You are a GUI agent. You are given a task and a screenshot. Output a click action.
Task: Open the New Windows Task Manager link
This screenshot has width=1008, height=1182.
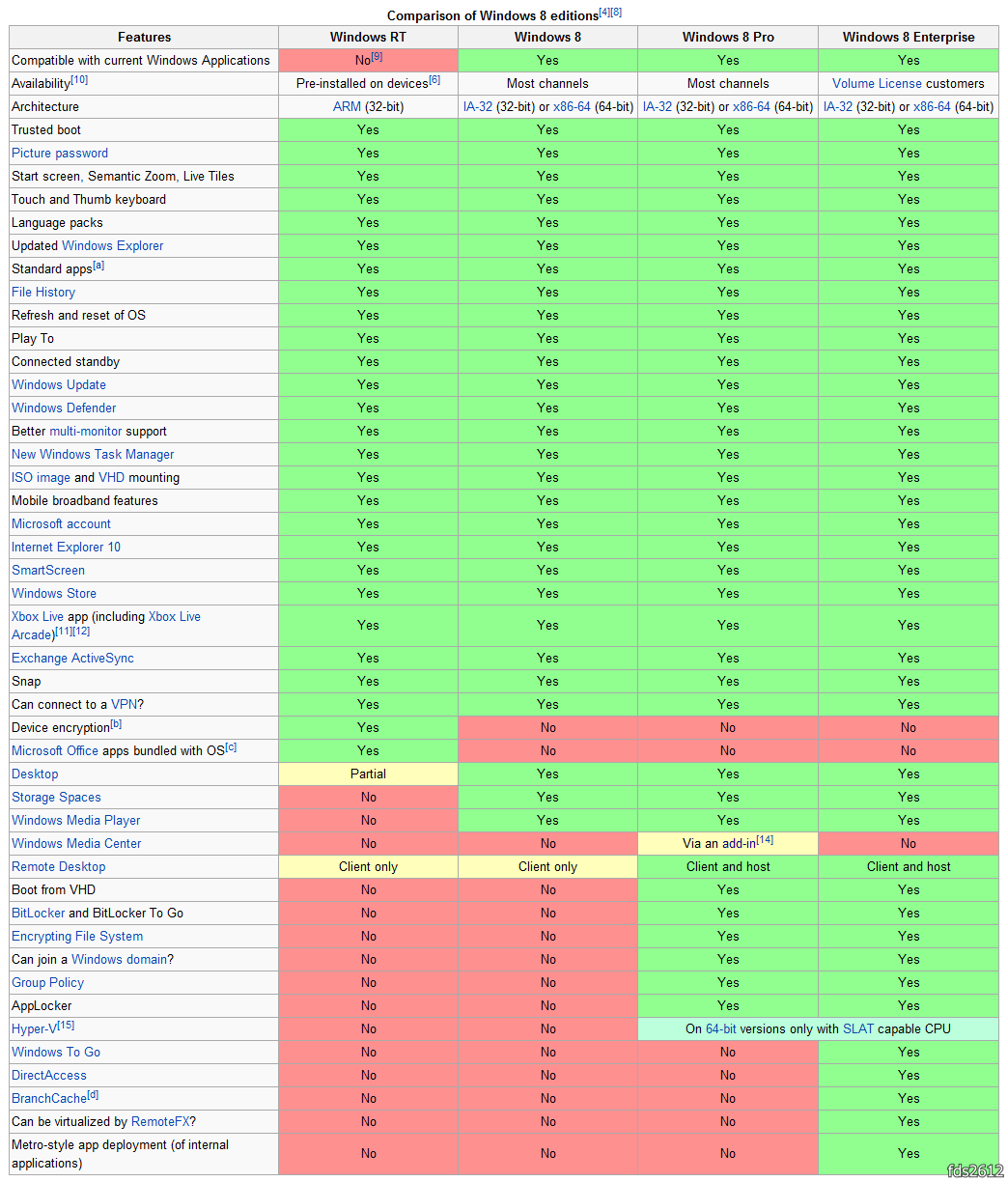point(93,454)
